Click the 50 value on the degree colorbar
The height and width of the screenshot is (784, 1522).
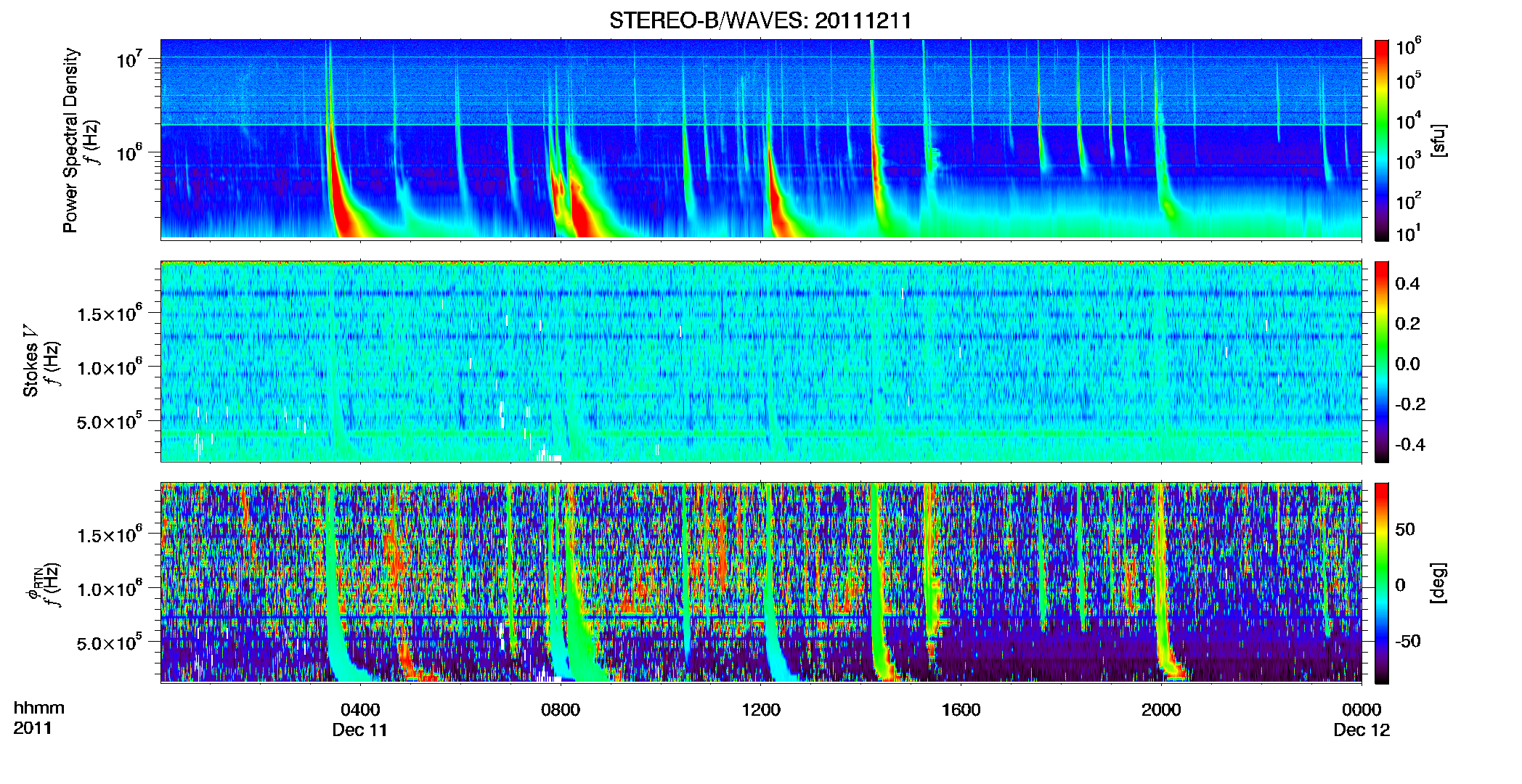tap(1405, 529)
